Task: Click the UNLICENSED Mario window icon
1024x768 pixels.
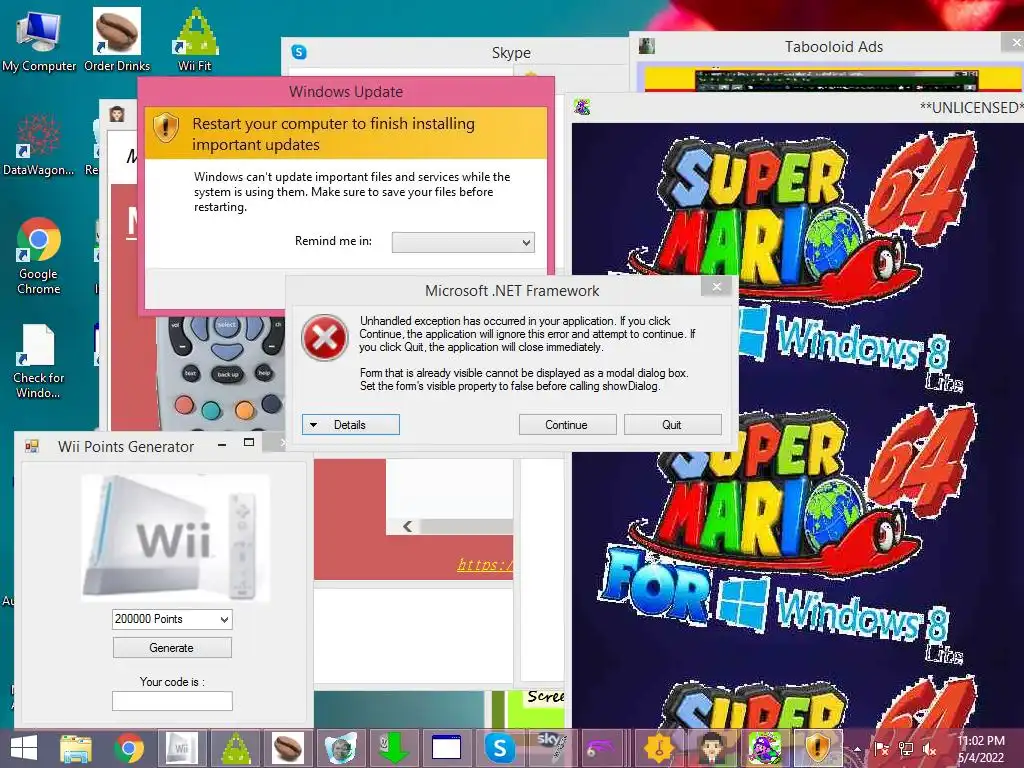Action: (582, 106)
